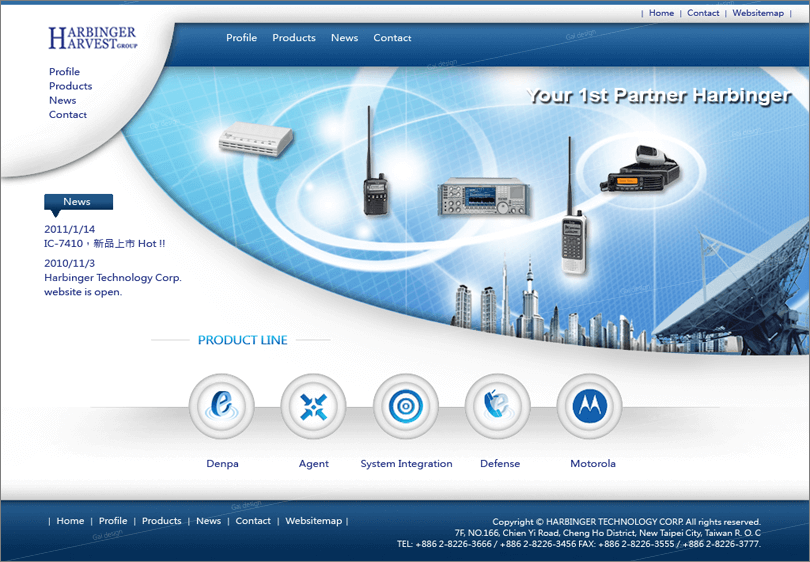Viewport: 810px width, 562px height.
Task: Click the News section heading tab
Action: tap(79, 202)
